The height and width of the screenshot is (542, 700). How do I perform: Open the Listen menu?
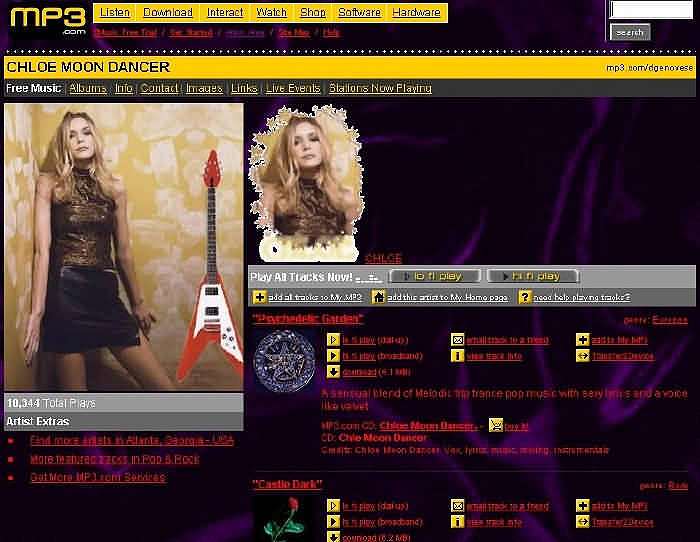(x=115, y=13)
